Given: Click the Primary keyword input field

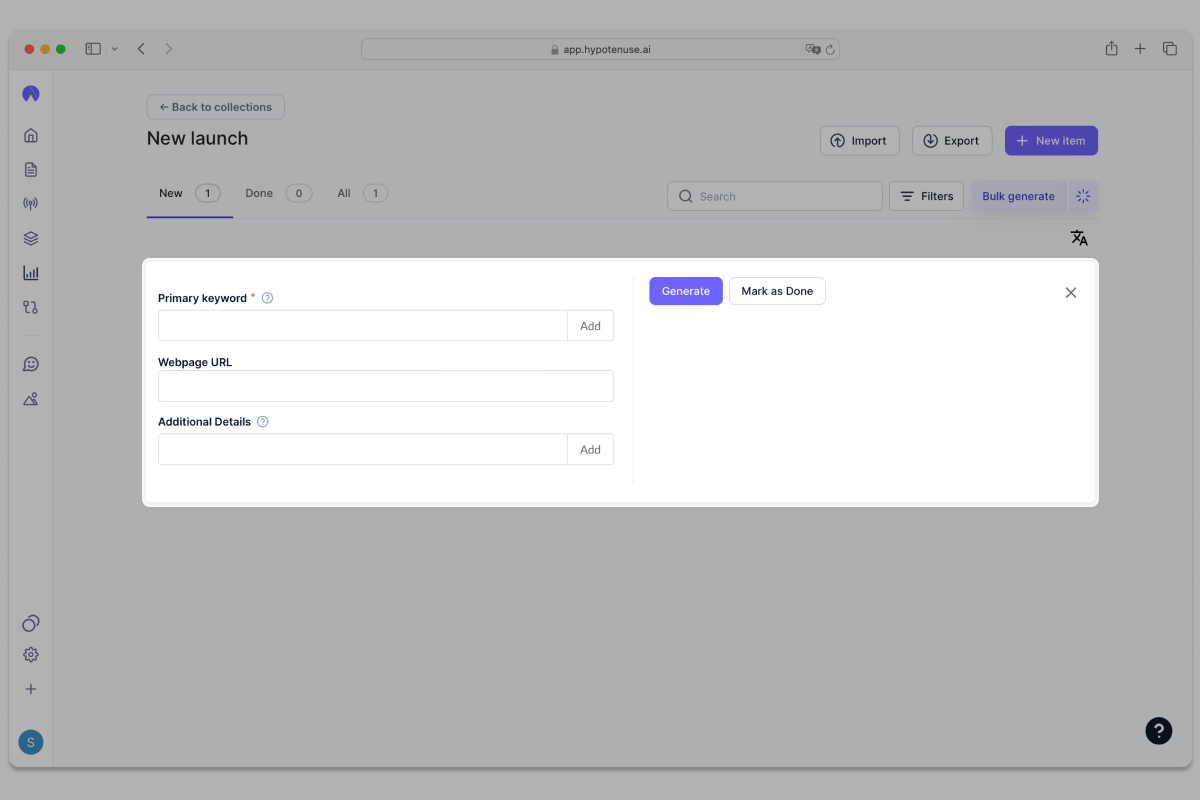Looking at the screenshot, I should pos(362,326).
